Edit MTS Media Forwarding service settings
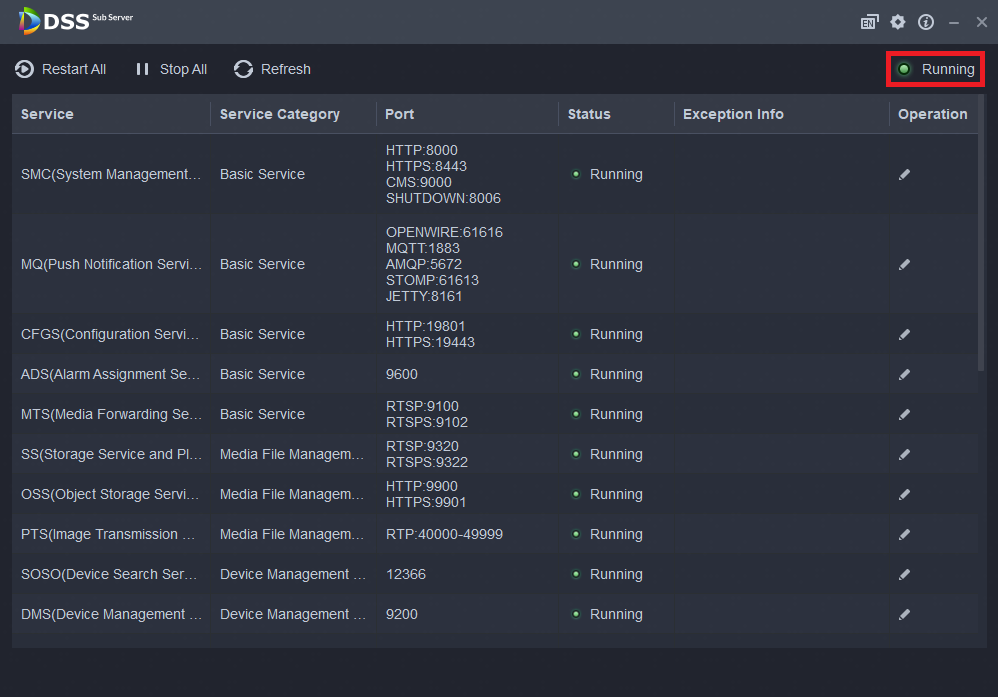998x697 pixels. coord(904,414)
